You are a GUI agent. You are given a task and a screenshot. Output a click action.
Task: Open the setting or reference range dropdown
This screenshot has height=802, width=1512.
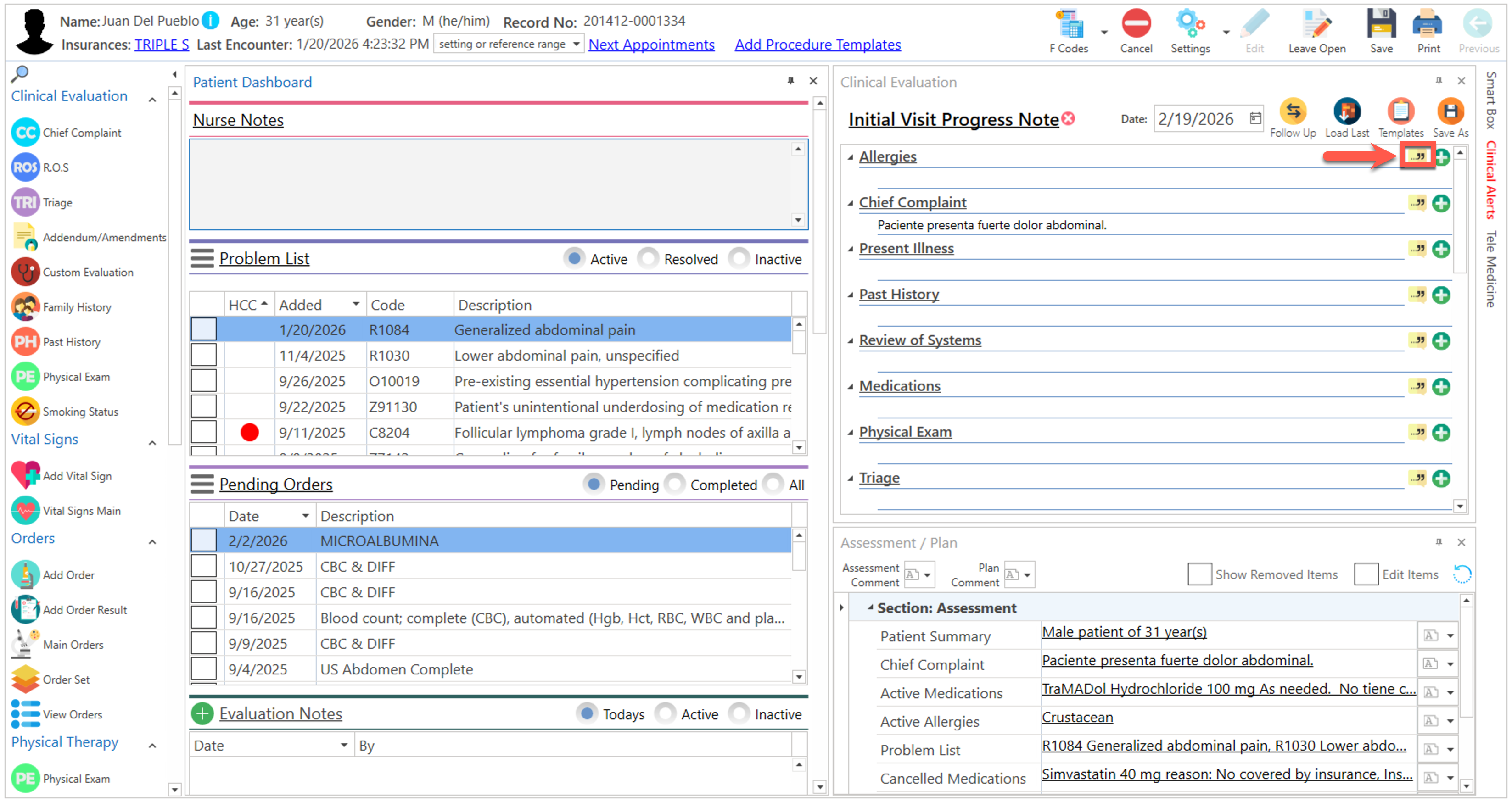[576, 44]
